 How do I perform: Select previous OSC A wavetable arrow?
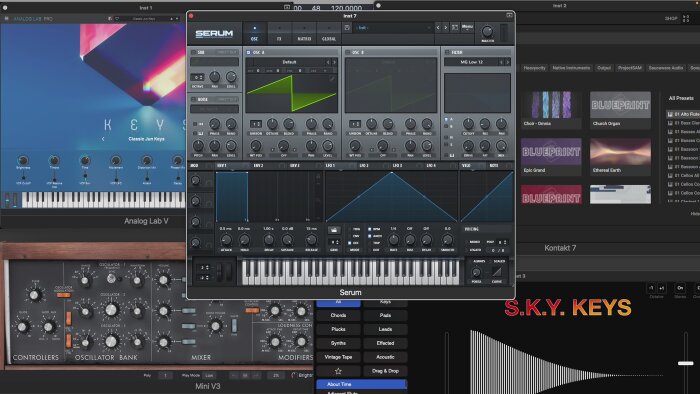coord(328,62)
